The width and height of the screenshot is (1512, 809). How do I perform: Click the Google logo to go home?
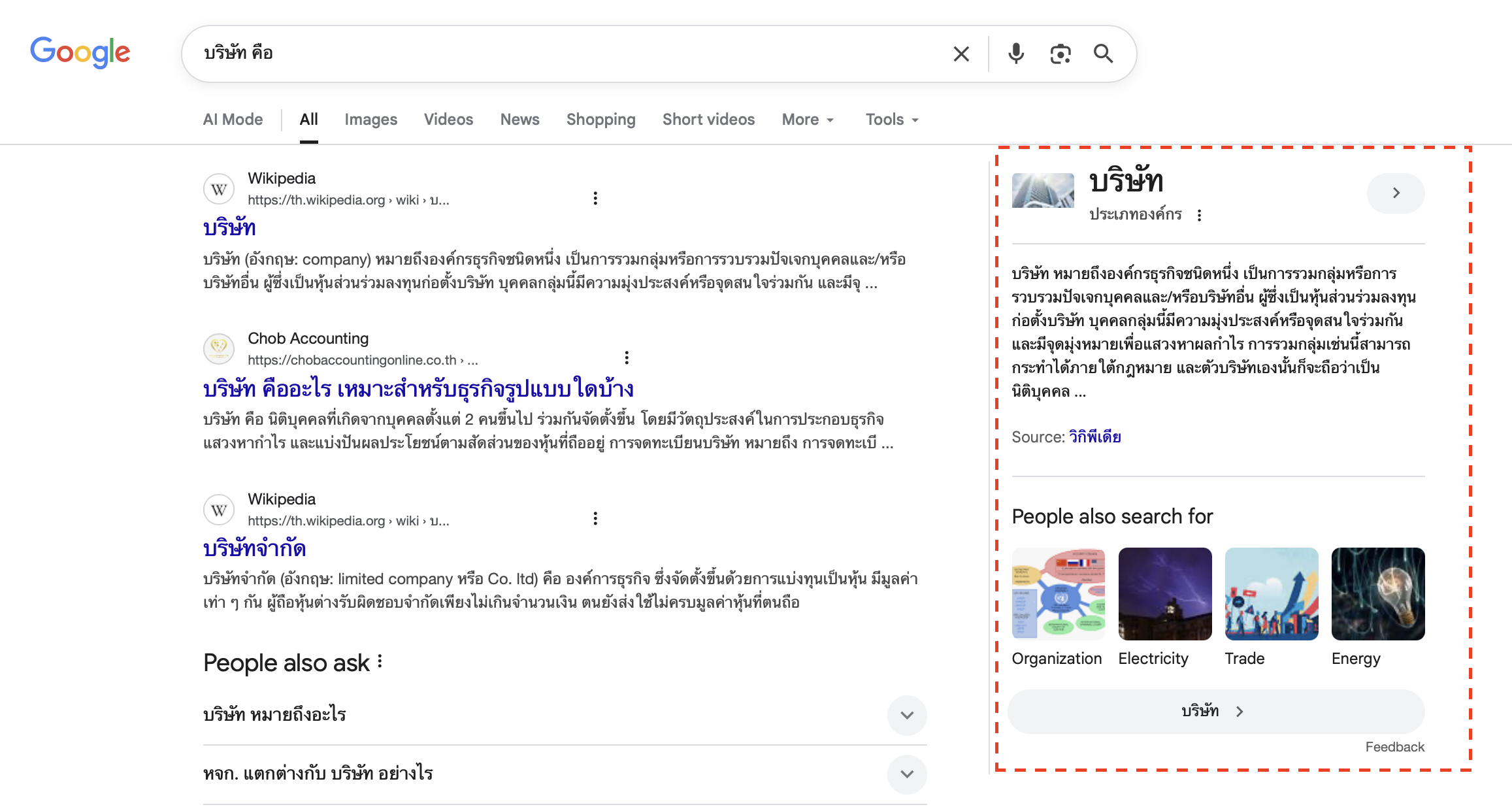[x=80, y=52]
